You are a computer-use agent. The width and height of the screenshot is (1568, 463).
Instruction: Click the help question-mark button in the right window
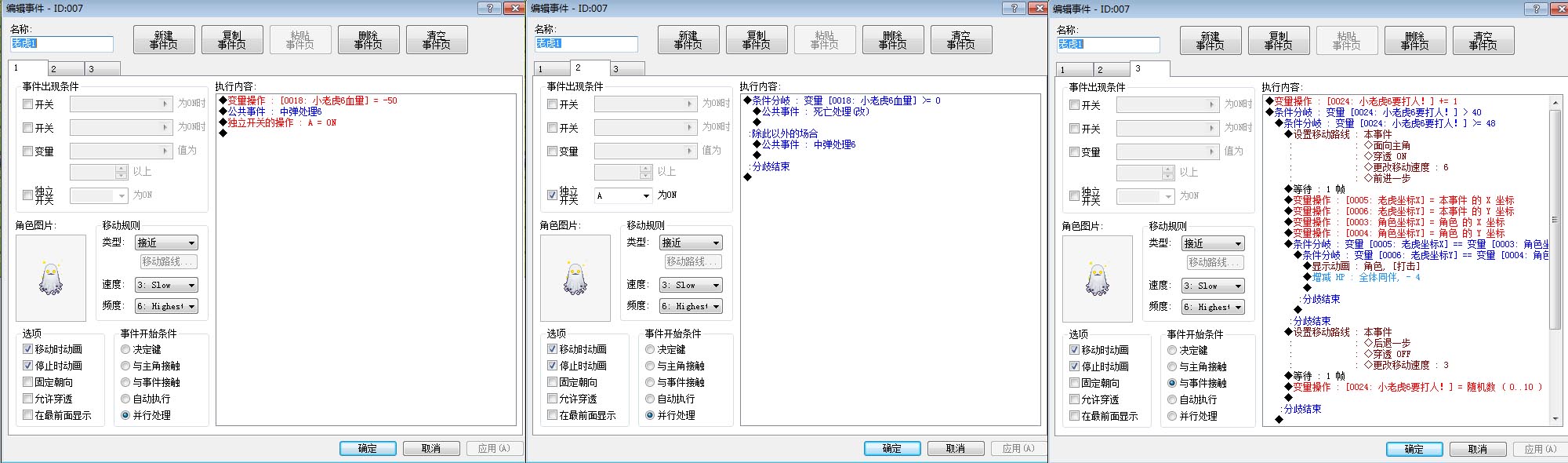click(x=1537, y=9)
